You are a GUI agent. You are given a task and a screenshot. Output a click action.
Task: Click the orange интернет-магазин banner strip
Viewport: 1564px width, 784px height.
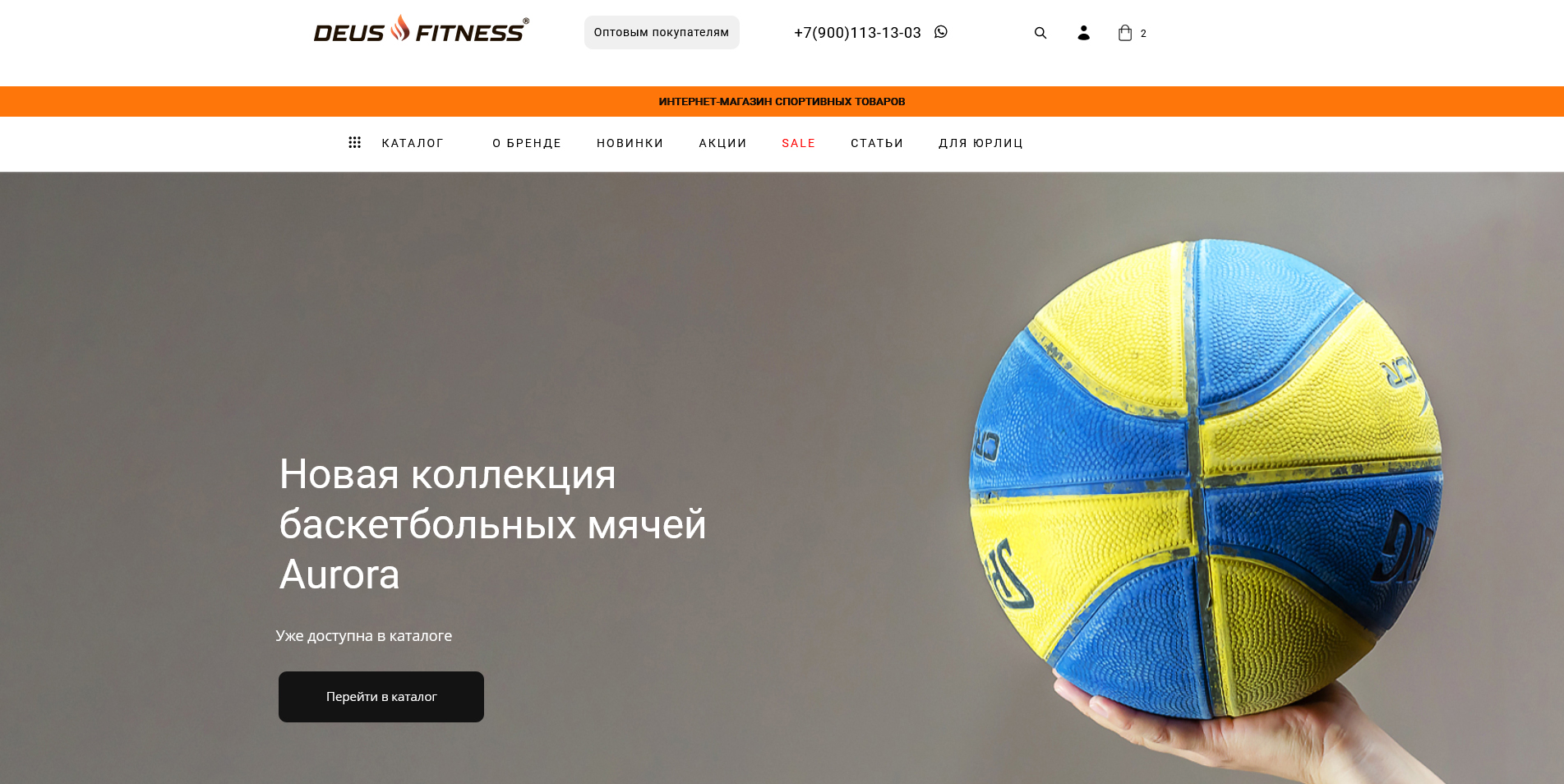point(782,101)
